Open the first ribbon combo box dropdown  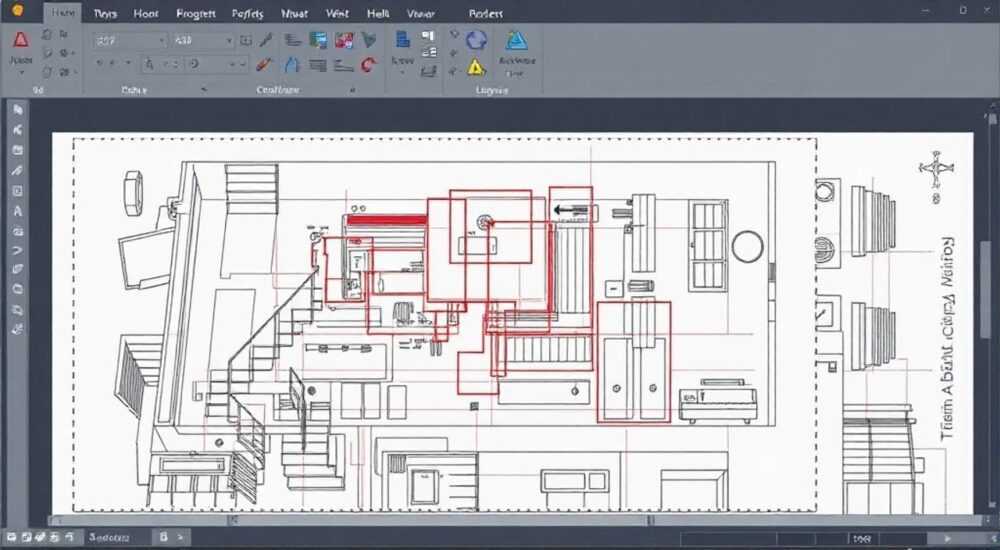tap(130, 41)
